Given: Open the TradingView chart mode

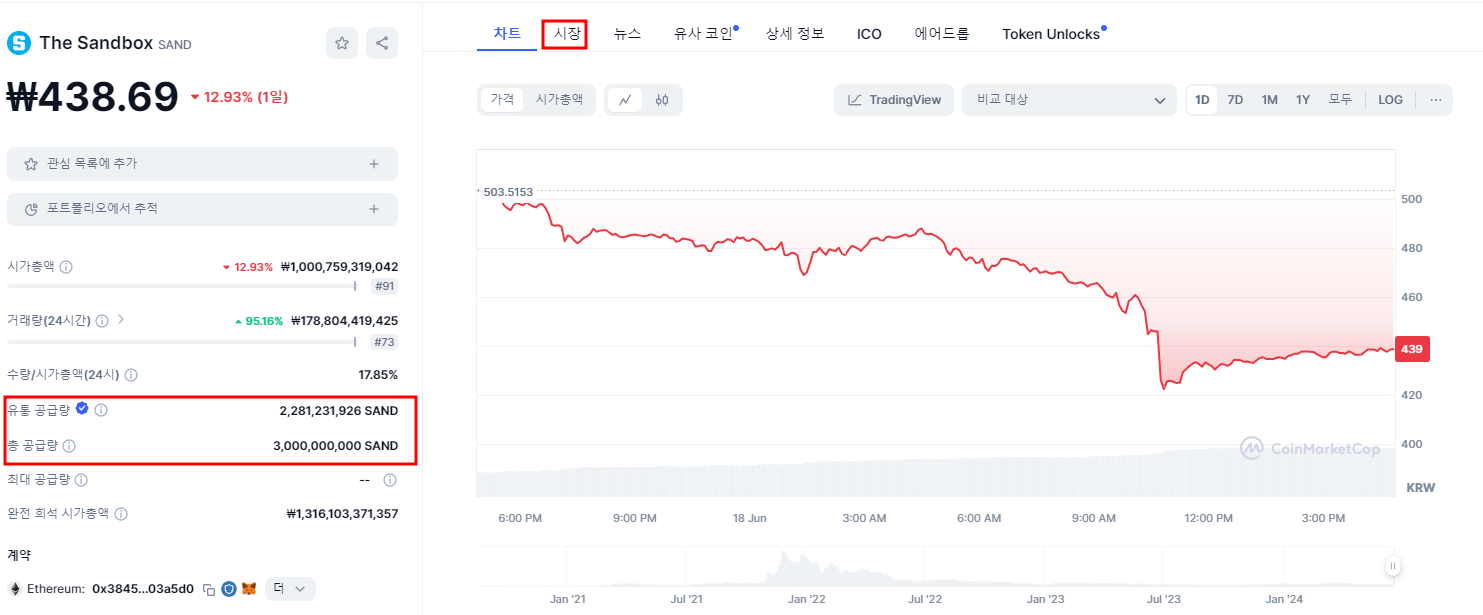Looking at the screenshot, I should coord(893,99).
